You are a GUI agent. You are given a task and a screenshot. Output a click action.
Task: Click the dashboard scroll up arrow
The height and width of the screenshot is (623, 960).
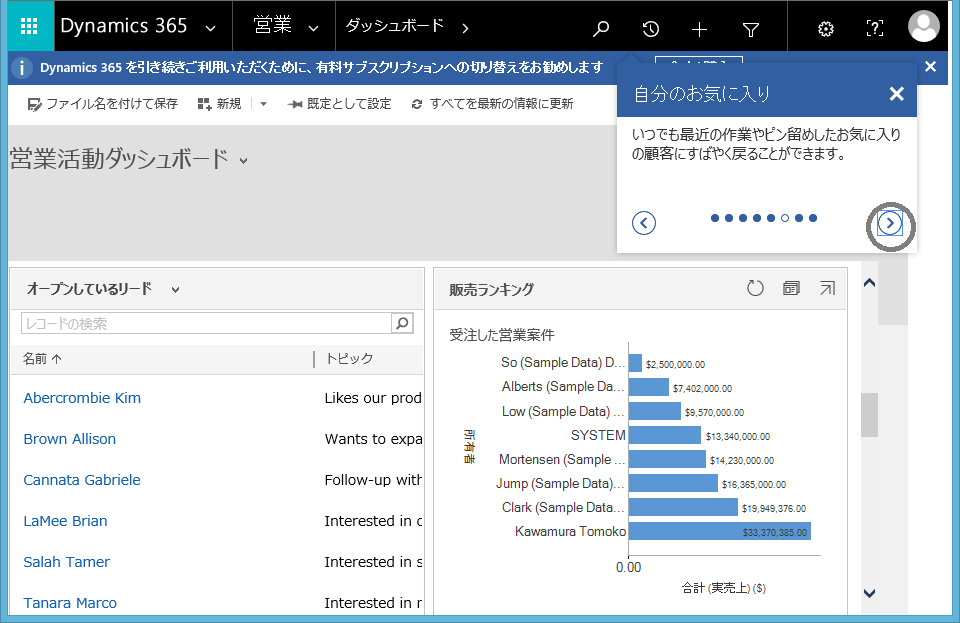tap(869, 283)
